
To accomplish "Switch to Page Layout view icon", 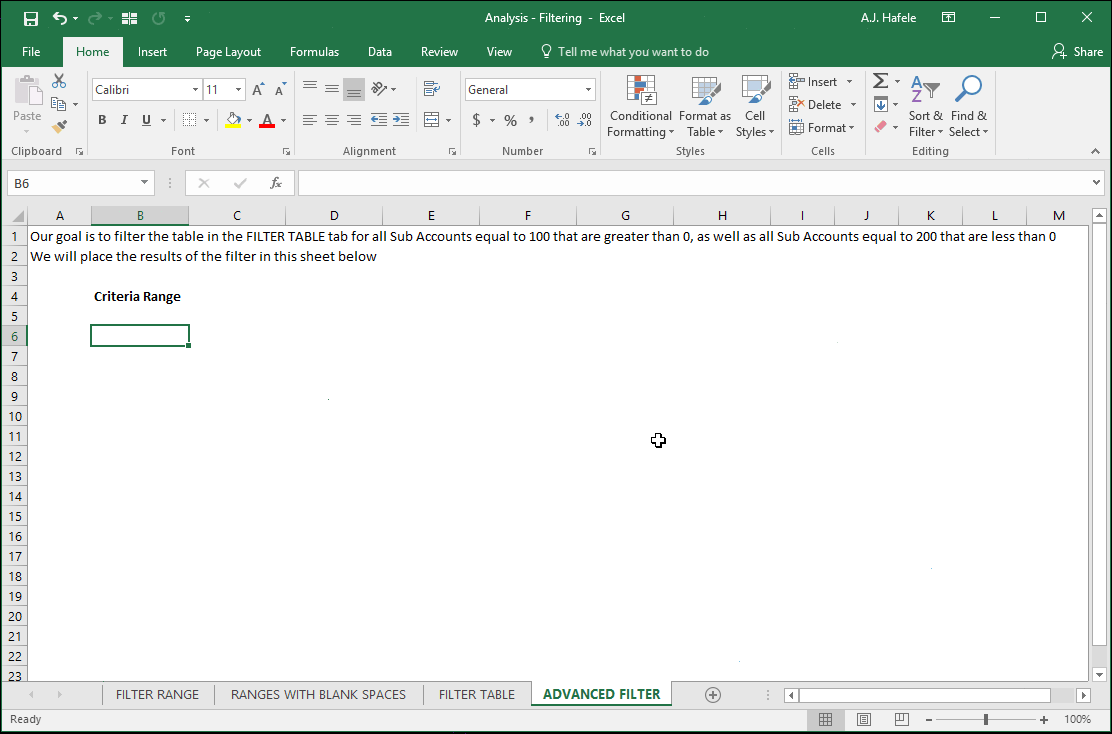I will click(863, 720).
